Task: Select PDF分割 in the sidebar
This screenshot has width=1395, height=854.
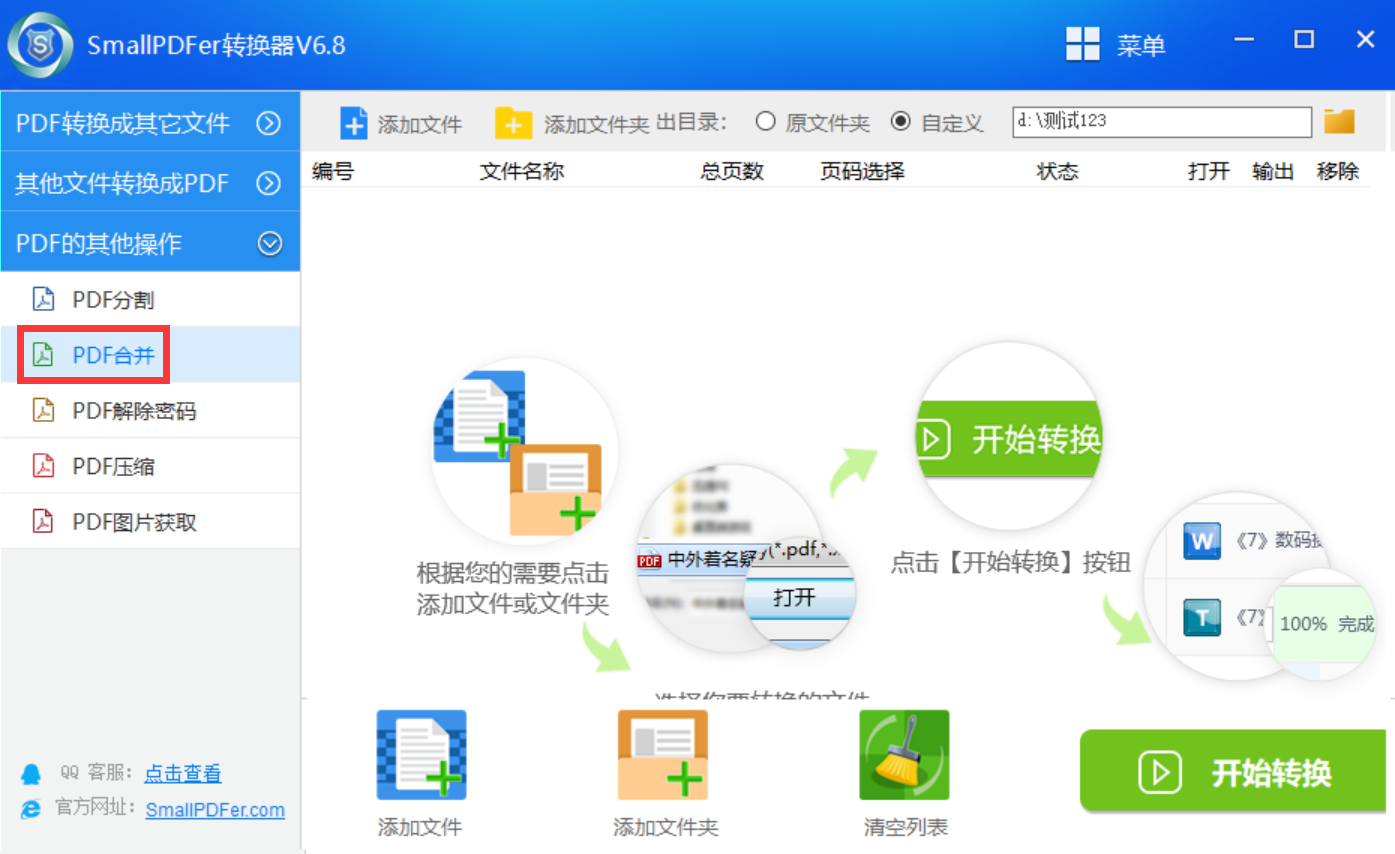Action: coord(150,299)
